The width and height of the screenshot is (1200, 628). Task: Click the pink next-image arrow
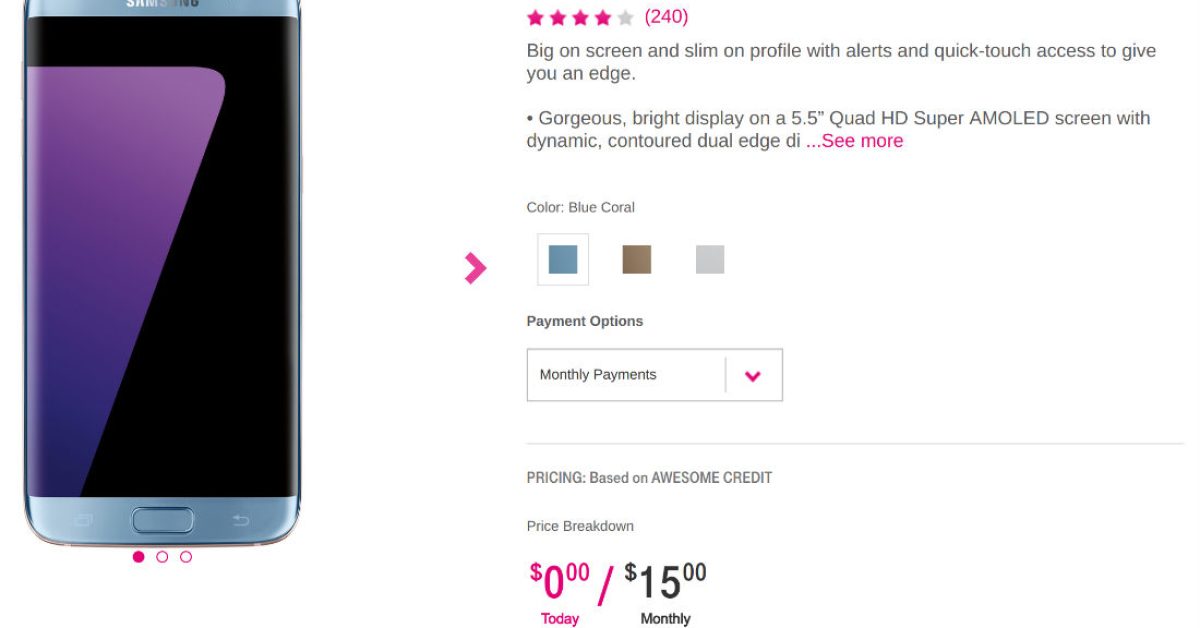click(x=475, y=268)
